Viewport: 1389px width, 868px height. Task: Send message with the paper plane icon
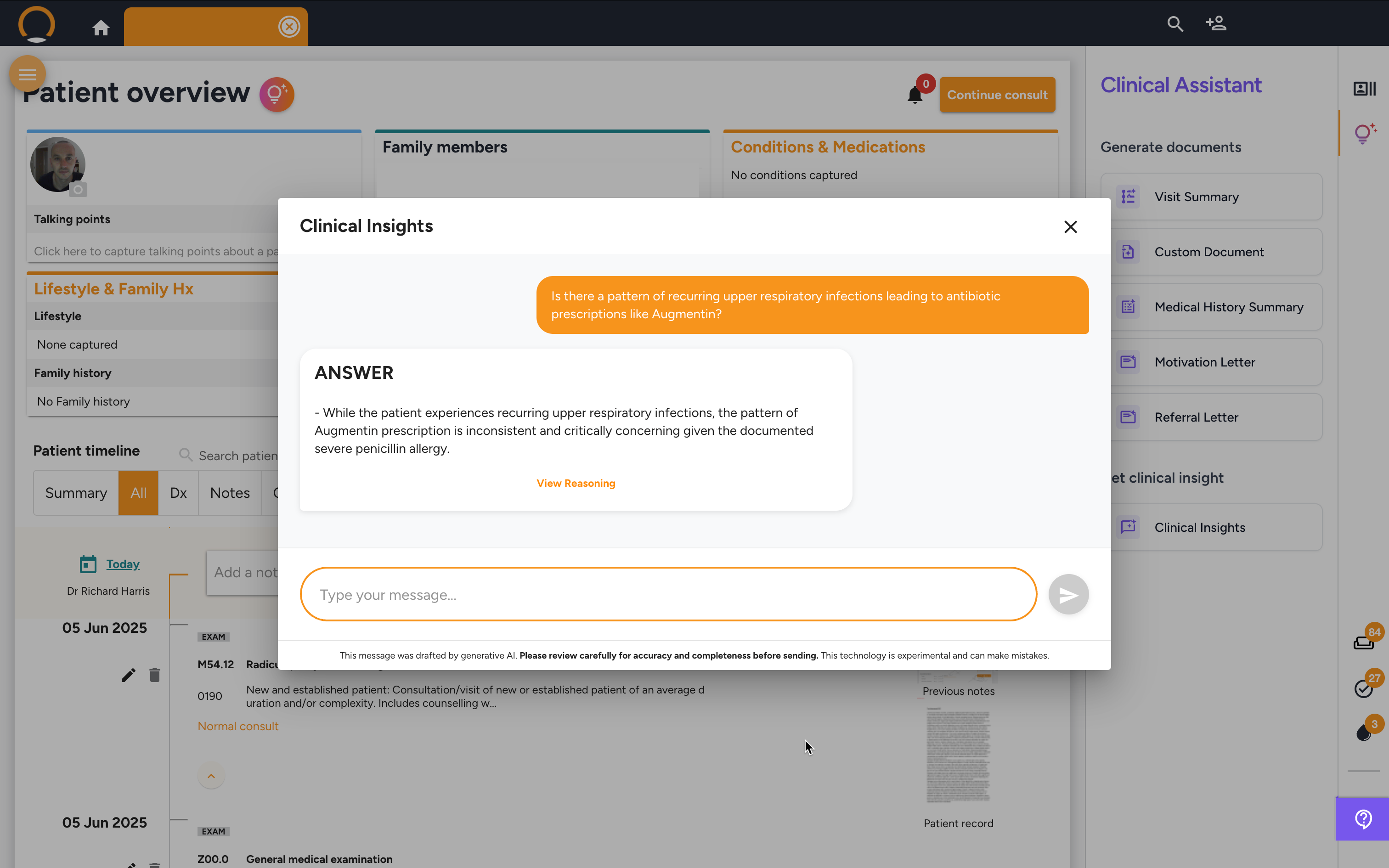coord(1068,595)
